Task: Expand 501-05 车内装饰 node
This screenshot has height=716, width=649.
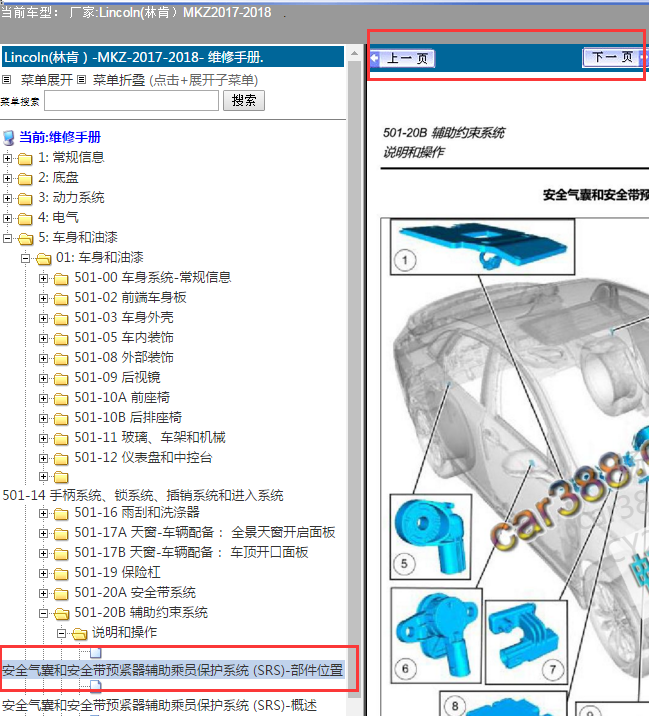Action: [x=43, y=338]
